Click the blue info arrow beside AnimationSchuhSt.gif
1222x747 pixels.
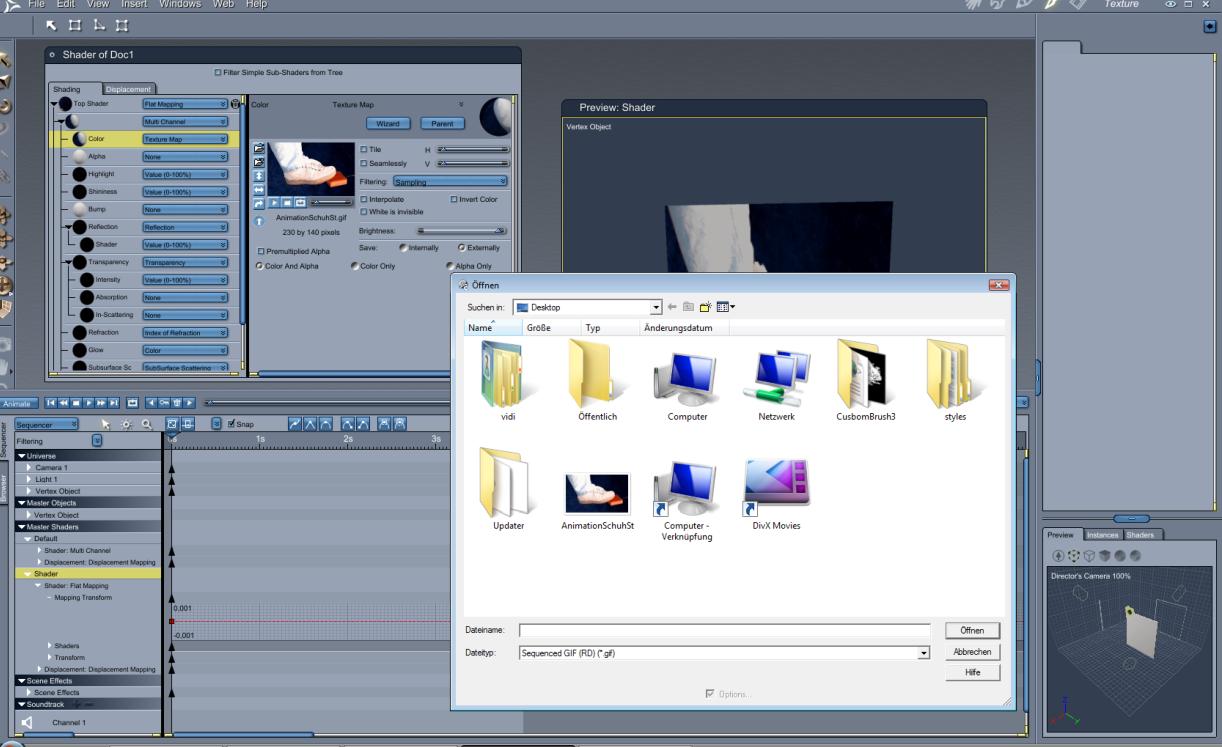[259, 221]
